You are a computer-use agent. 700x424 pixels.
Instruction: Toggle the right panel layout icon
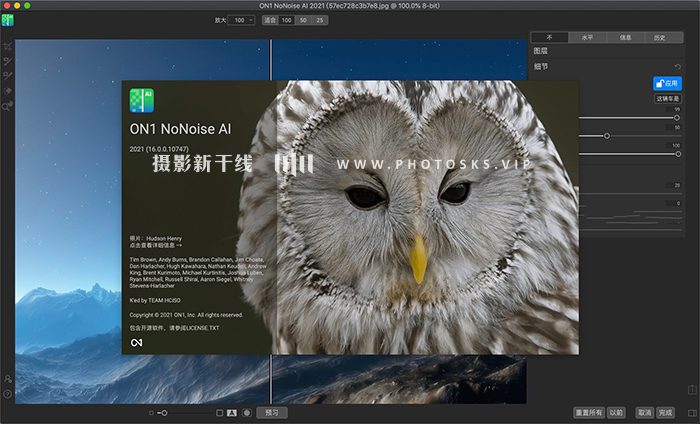click(692, 413)
